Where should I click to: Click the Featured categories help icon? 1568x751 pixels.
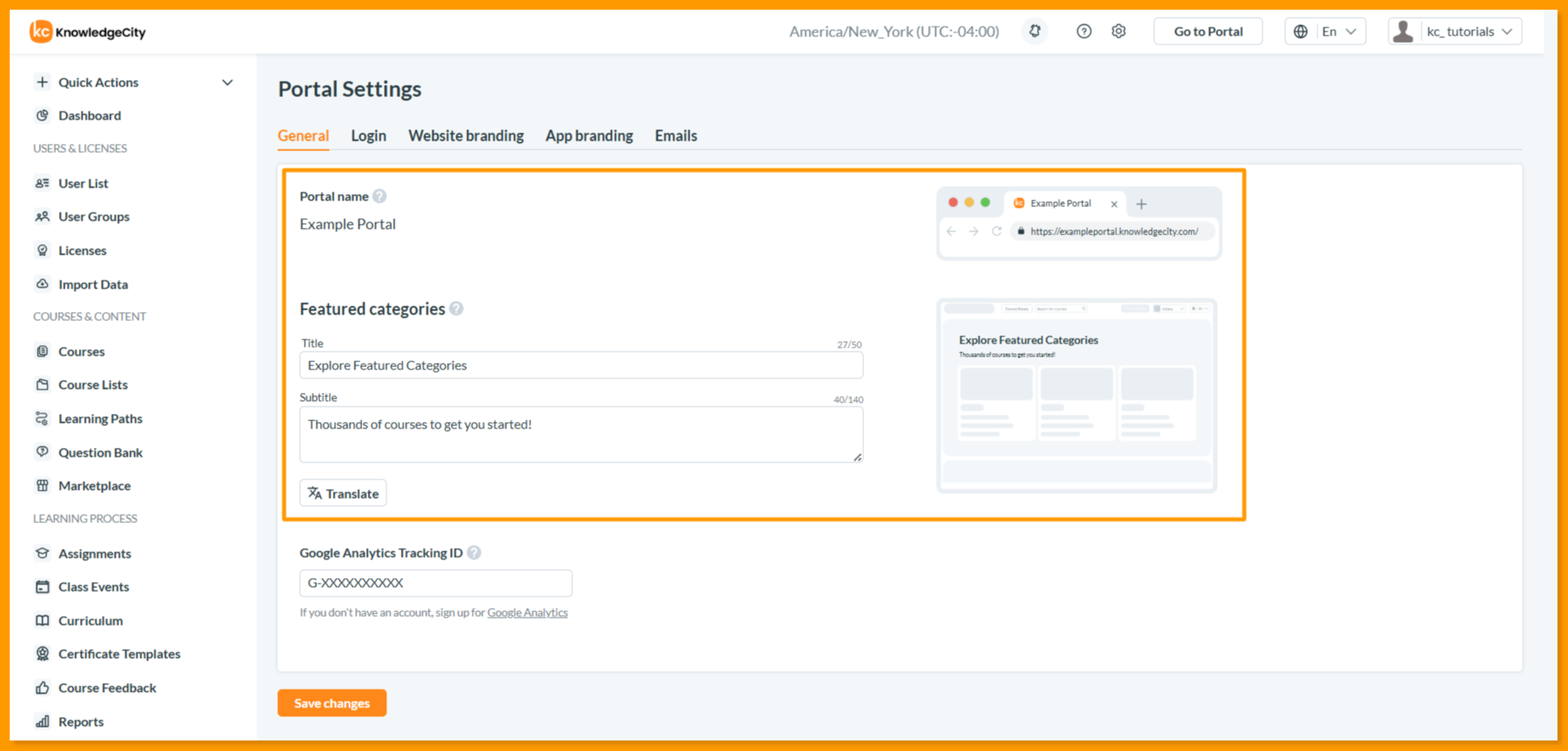457,309
